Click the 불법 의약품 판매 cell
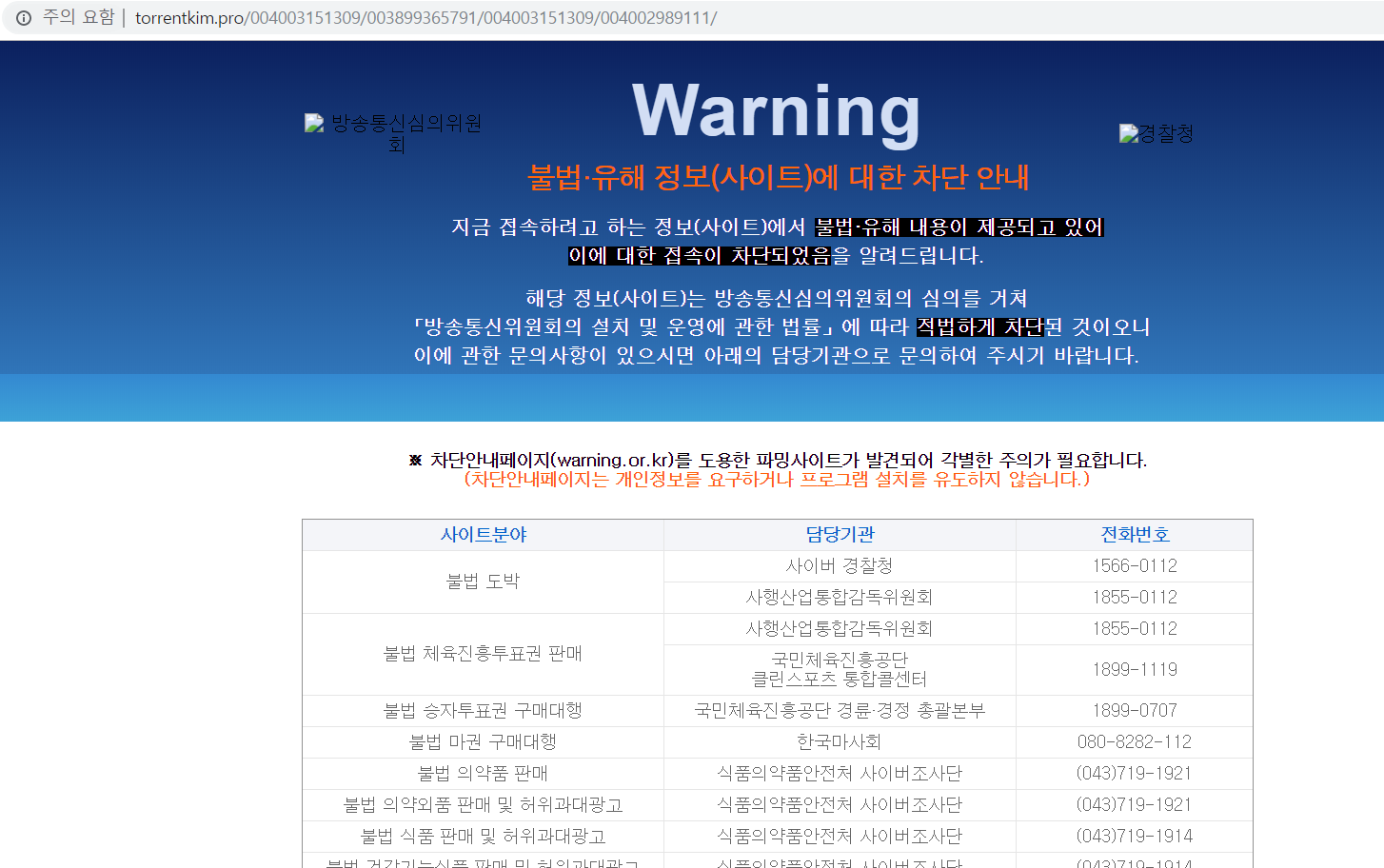The height and width of the screenshot is (868, 1384). 483,774
